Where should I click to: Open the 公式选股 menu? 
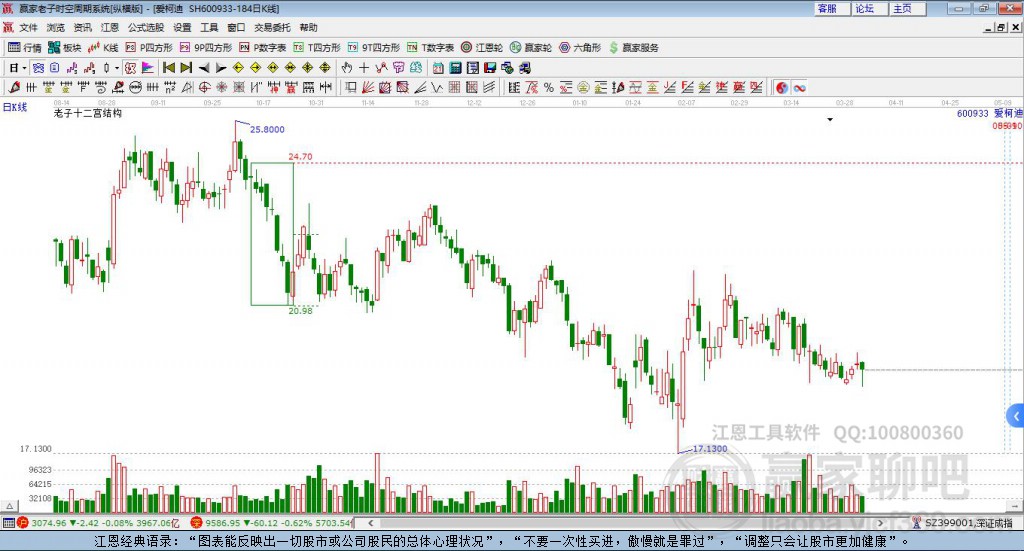[x=146, y=27]
